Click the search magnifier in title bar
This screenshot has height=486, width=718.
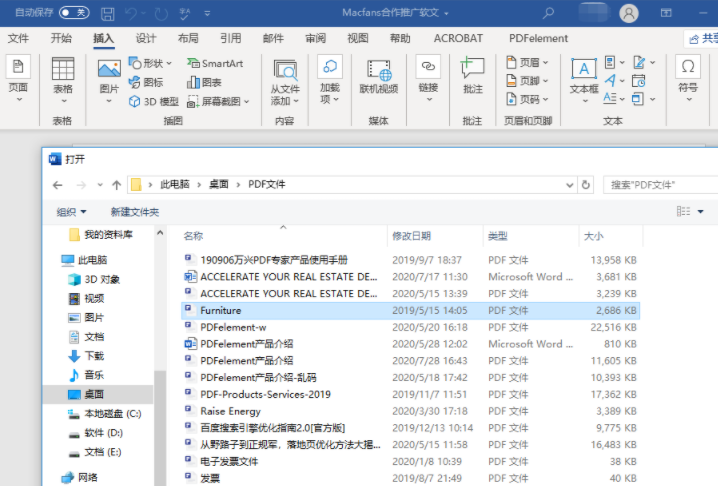(548, 13)
